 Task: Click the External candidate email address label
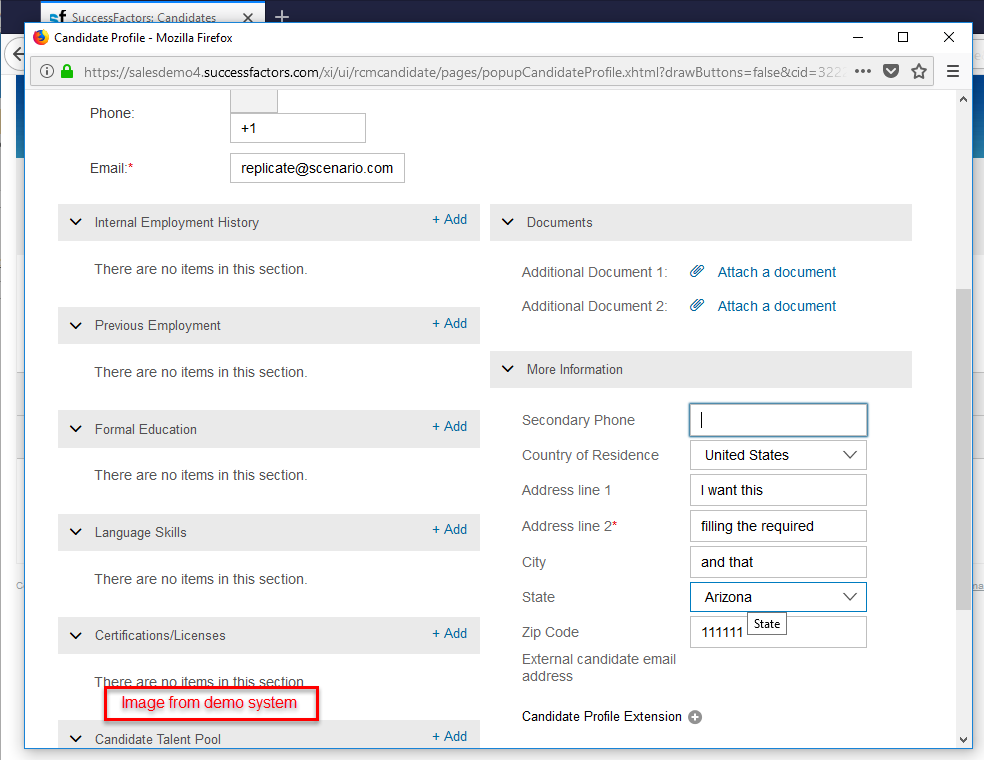pos(599,668)
